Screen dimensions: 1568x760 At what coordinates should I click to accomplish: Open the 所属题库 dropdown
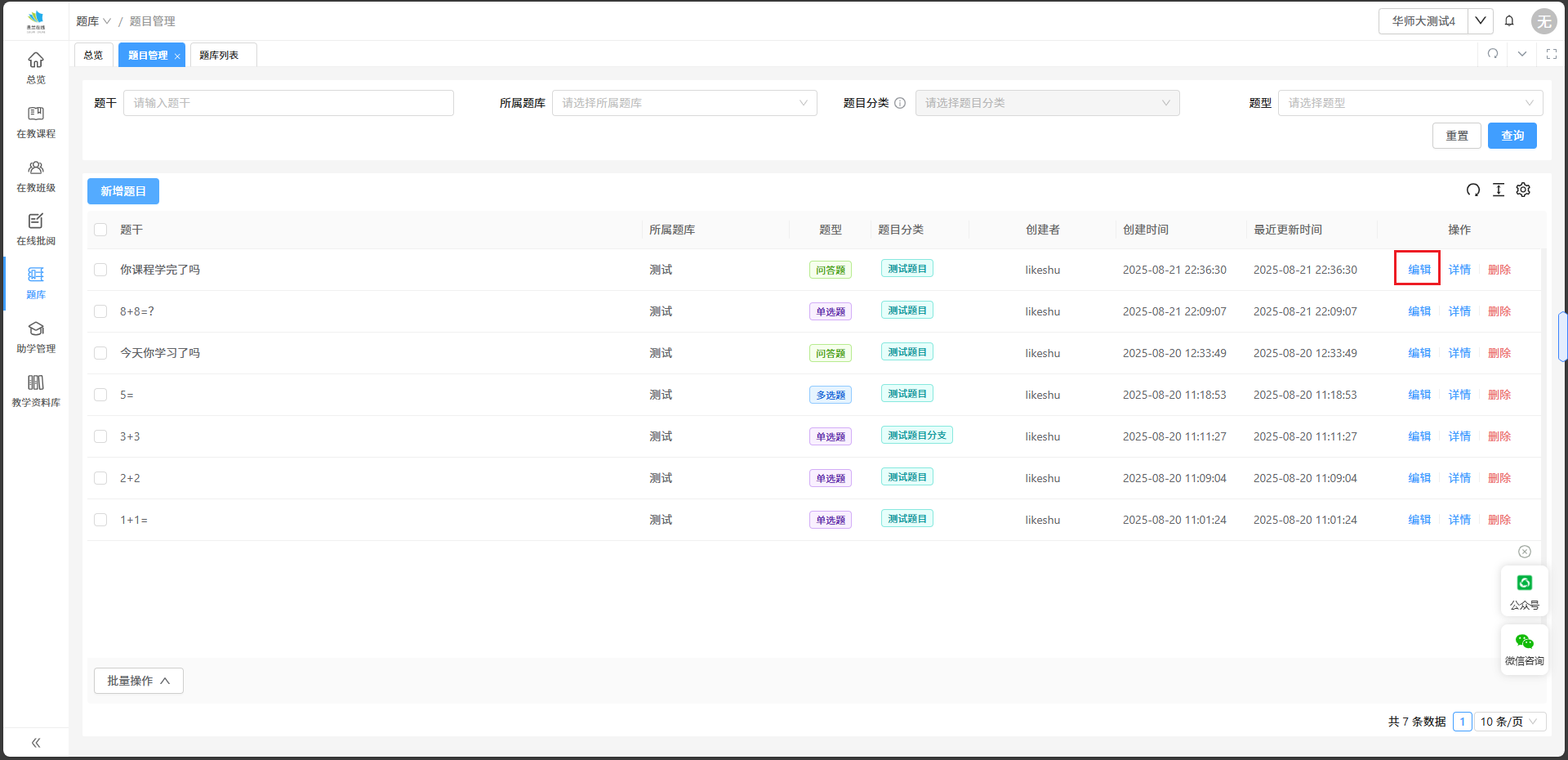tap(684, 103)
